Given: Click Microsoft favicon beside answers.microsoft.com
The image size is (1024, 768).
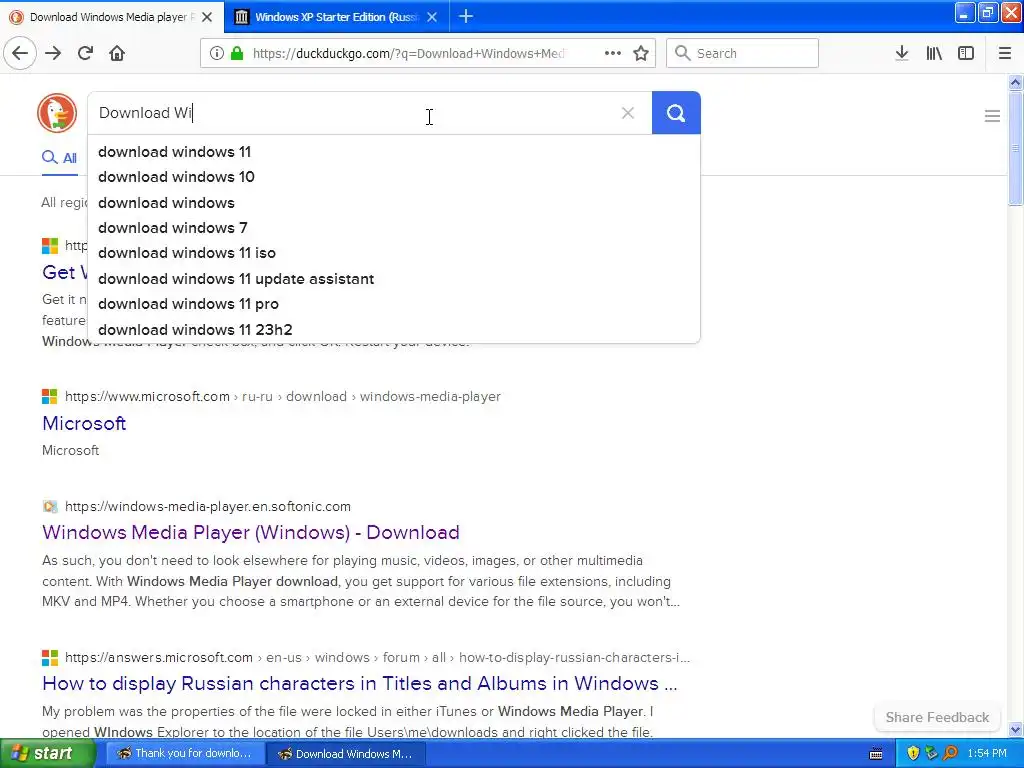Looking at the screenshot, I should [x=50, y=658].
